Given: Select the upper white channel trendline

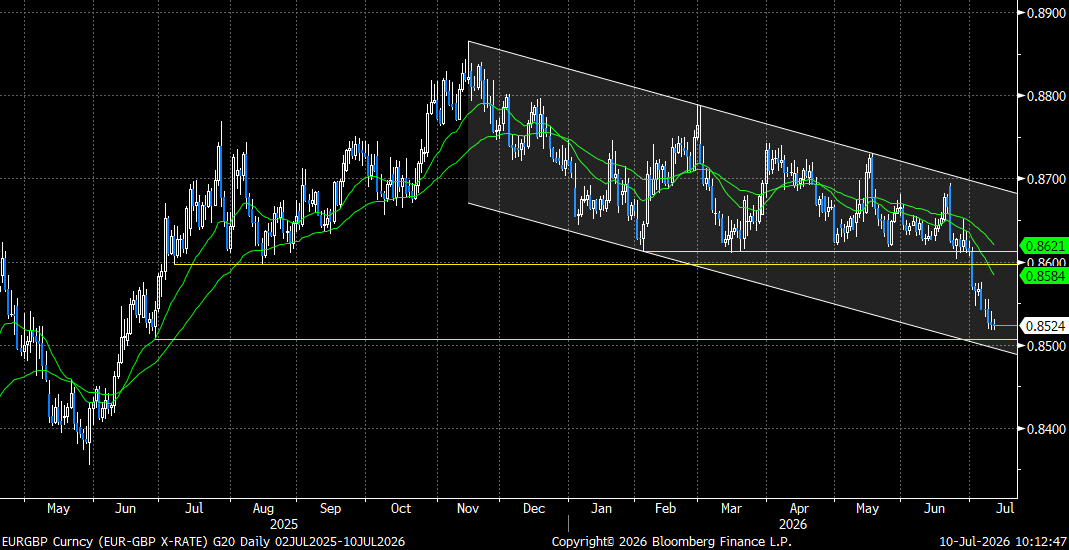Looking at the screenshot, I should (x=742, y=117).
